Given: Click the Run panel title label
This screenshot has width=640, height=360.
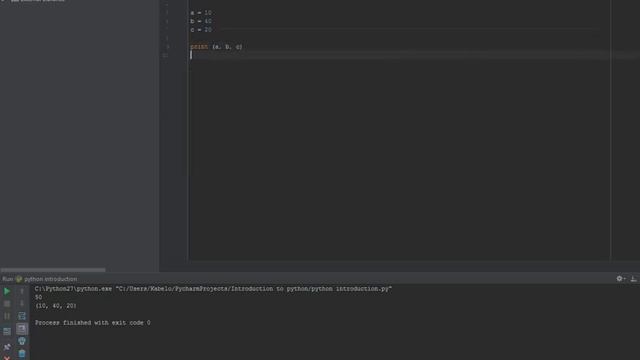Looking at the screenshot, I should point(7,279).
